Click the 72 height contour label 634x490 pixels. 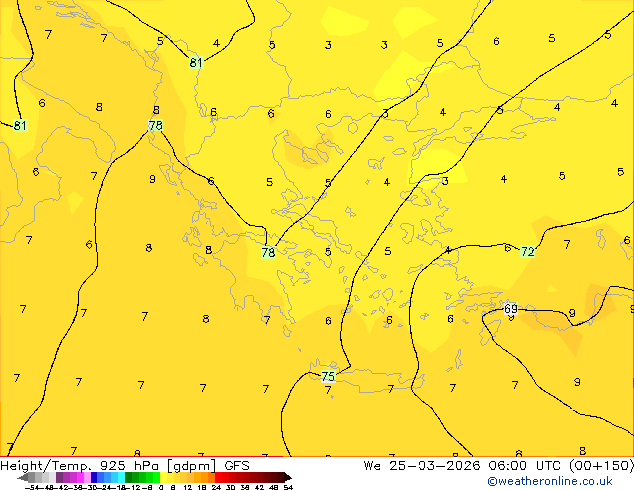pos(528,251)
